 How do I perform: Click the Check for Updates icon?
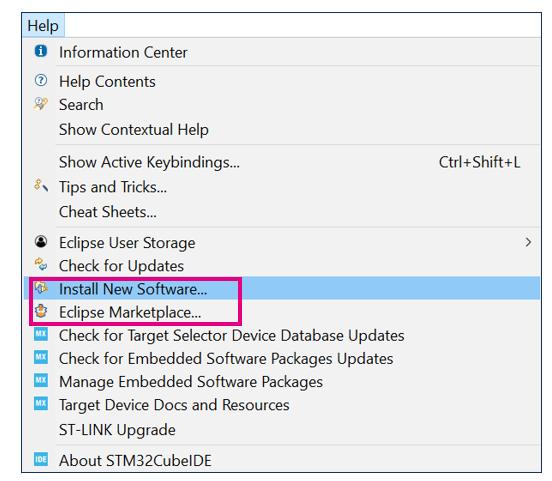tap(41, 264)
